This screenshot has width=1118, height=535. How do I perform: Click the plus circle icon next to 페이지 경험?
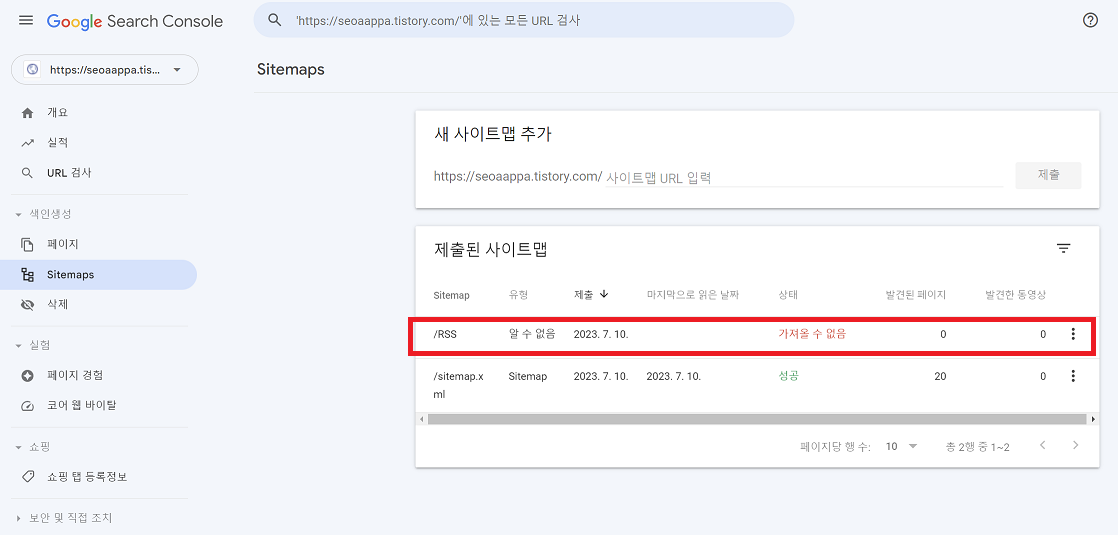pyautogui.click(x=28, y=375)
